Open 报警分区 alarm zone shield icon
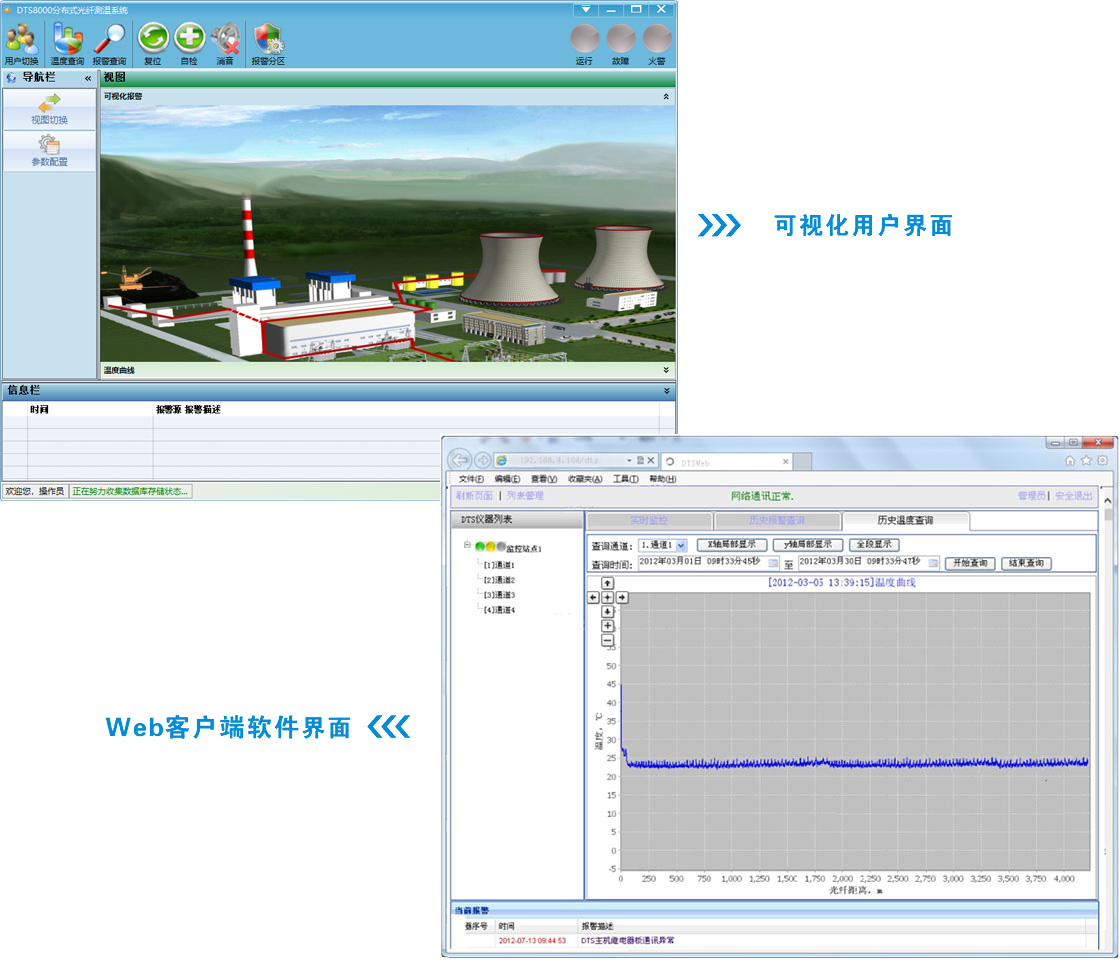 [x=268, y=42]
